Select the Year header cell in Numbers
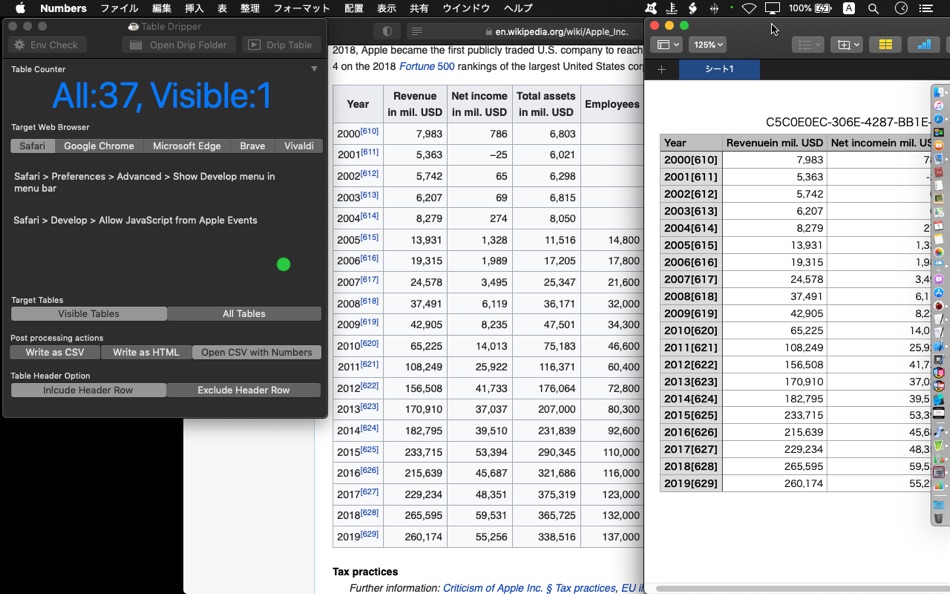This screenshot has width=950, height=594. [691, 143]
